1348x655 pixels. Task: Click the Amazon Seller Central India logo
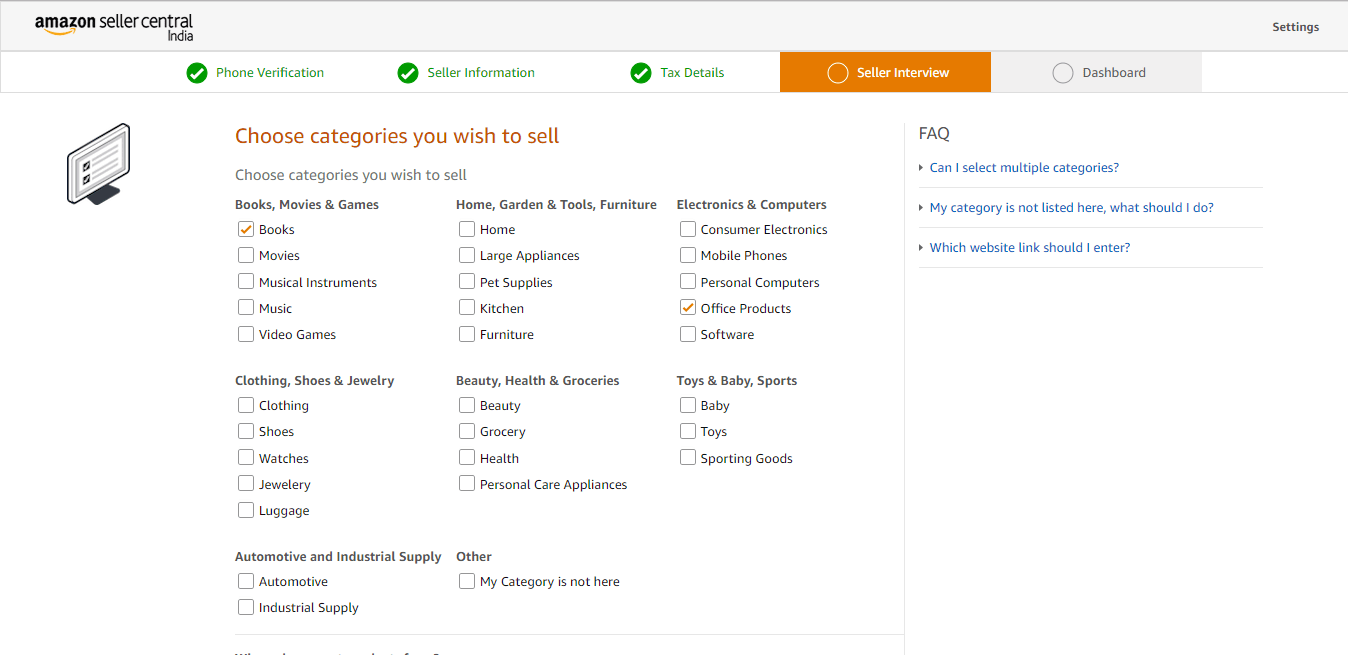[x=113, y=27]
